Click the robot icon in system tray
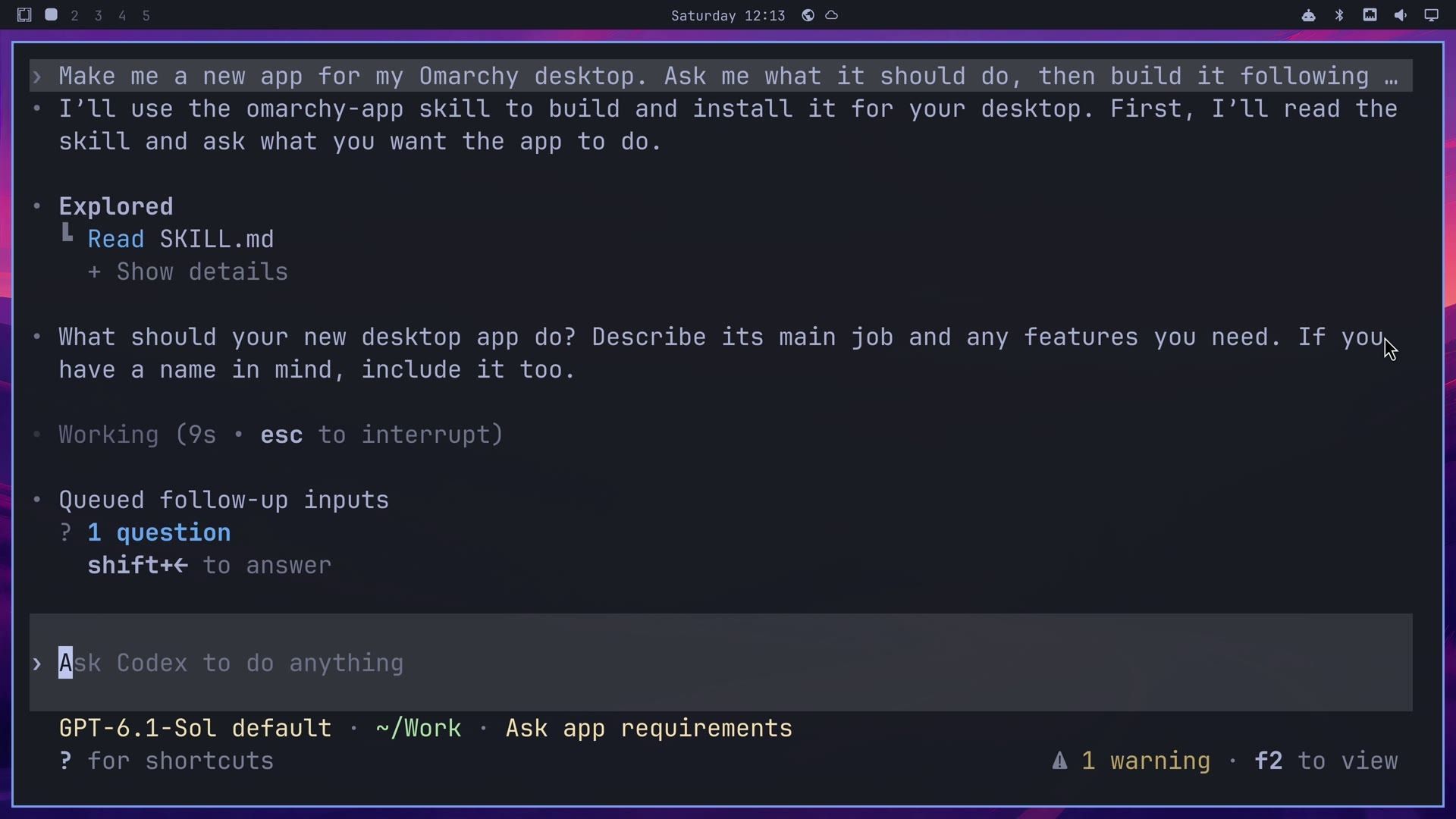This screenshot has width=1456, height=819. (x=1308, y=15)
